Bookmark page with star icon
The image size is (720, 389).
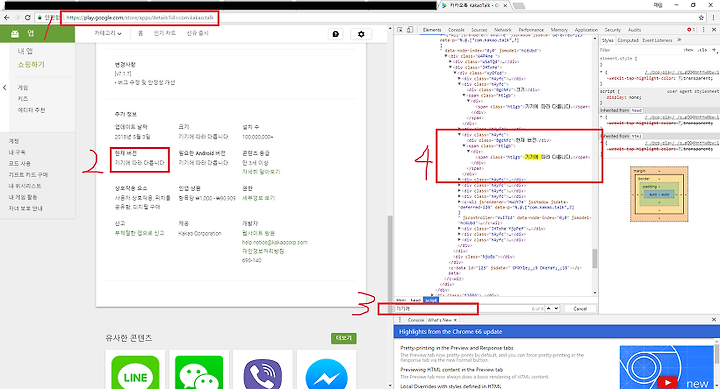701,17
